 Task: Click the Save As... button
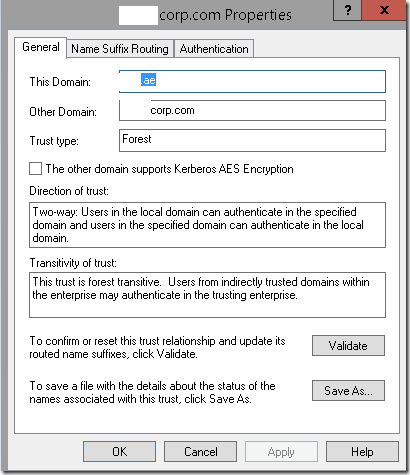tap(348, 390)
